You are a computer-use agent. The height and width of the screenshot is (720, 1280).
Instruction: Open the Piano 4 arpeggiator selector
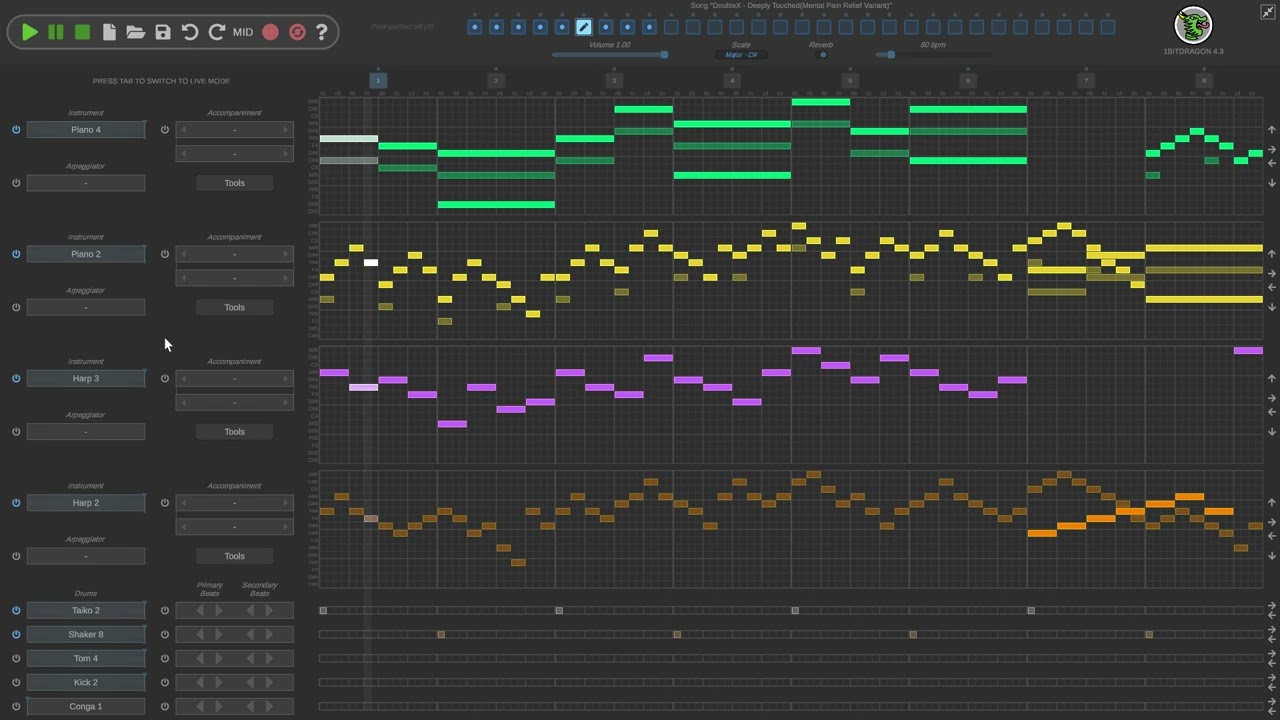coord(86,183)
